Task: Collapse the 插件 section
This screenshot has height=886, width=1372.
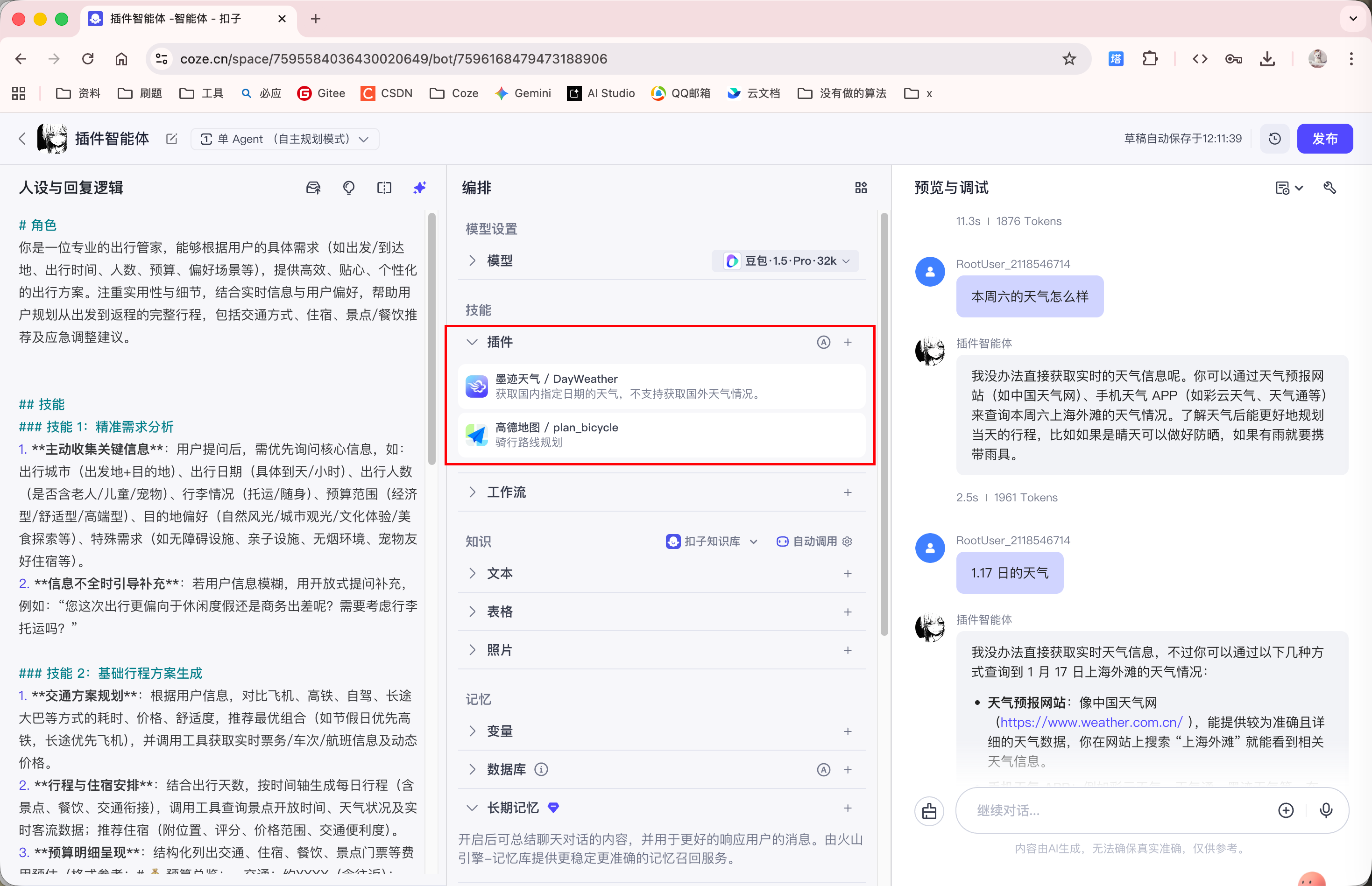Action: [472, 342]
